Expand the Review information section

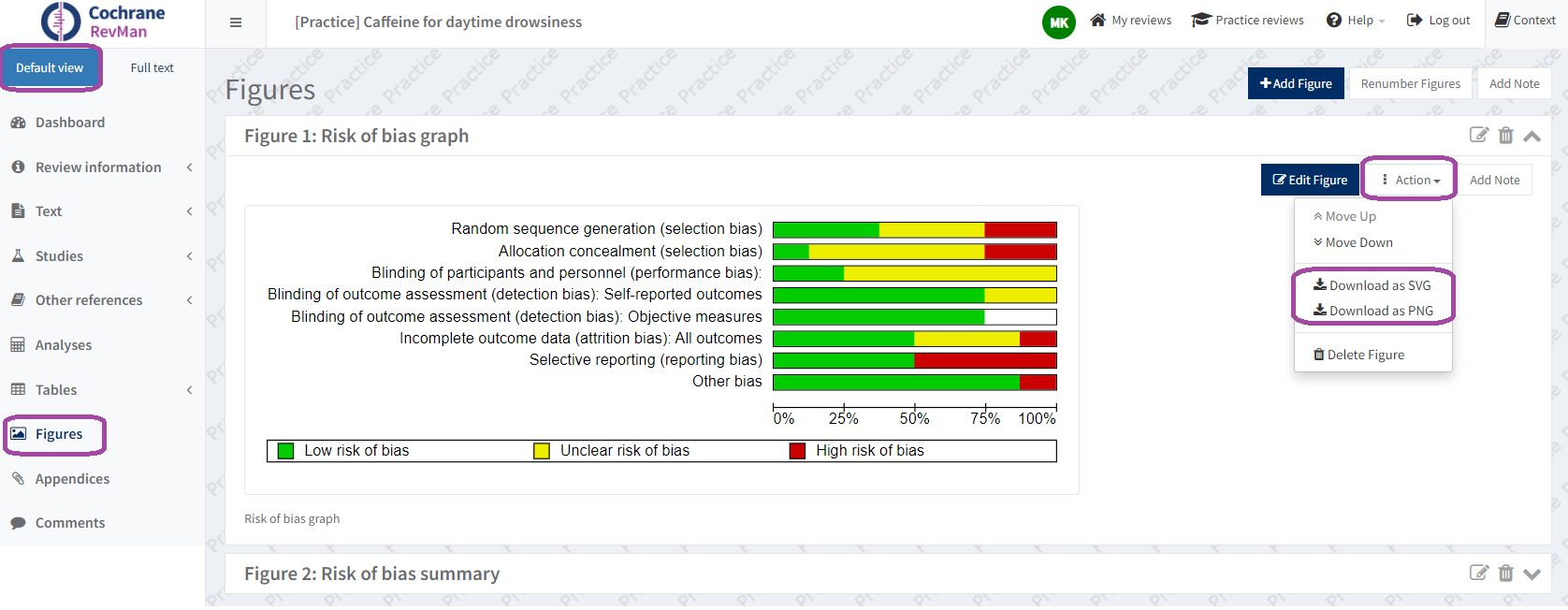[x=98, y=167]
